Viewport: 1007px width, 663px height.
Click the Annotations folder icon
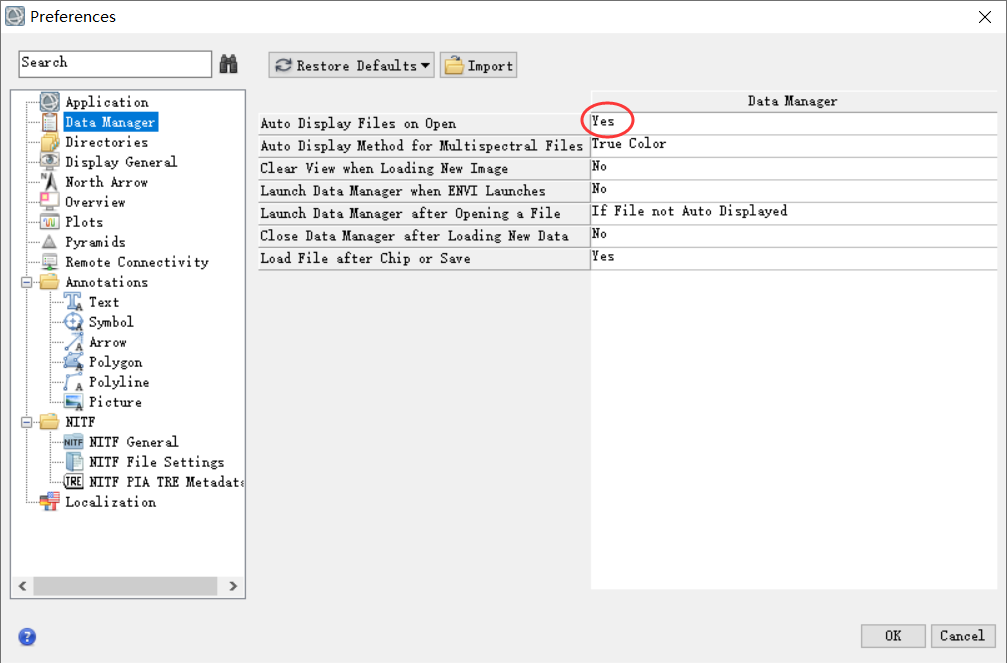(x=49, y=282)
